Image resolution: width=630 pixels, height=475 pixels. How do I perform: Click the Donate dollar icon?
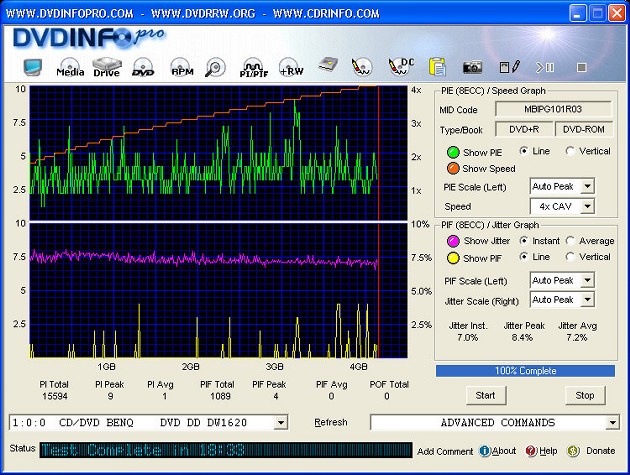click(573, 451)
